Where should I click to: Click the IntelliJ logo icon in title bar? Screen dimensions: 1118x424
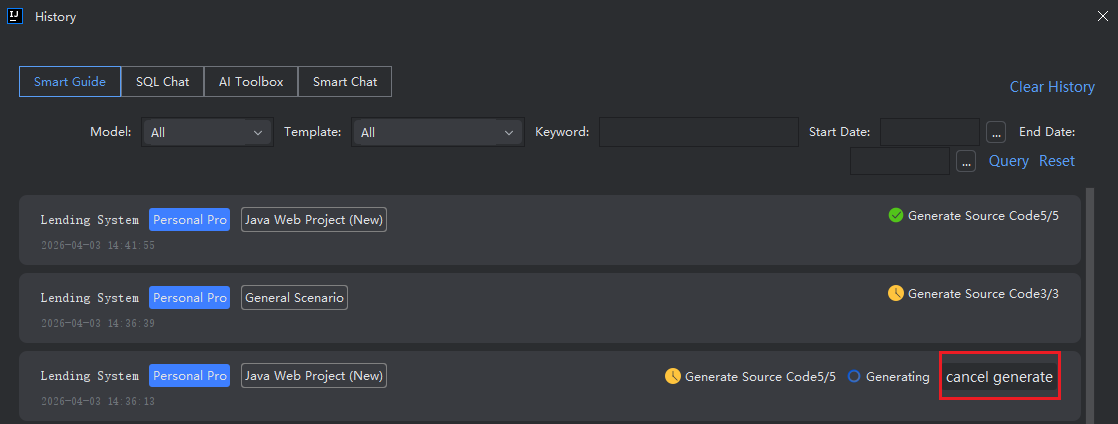[x=15, y=16]
